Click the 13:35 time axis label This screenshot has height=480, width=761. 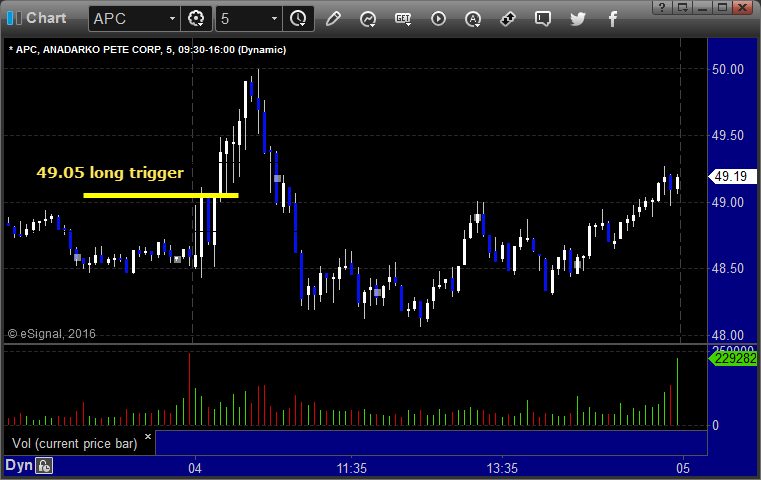502,468
